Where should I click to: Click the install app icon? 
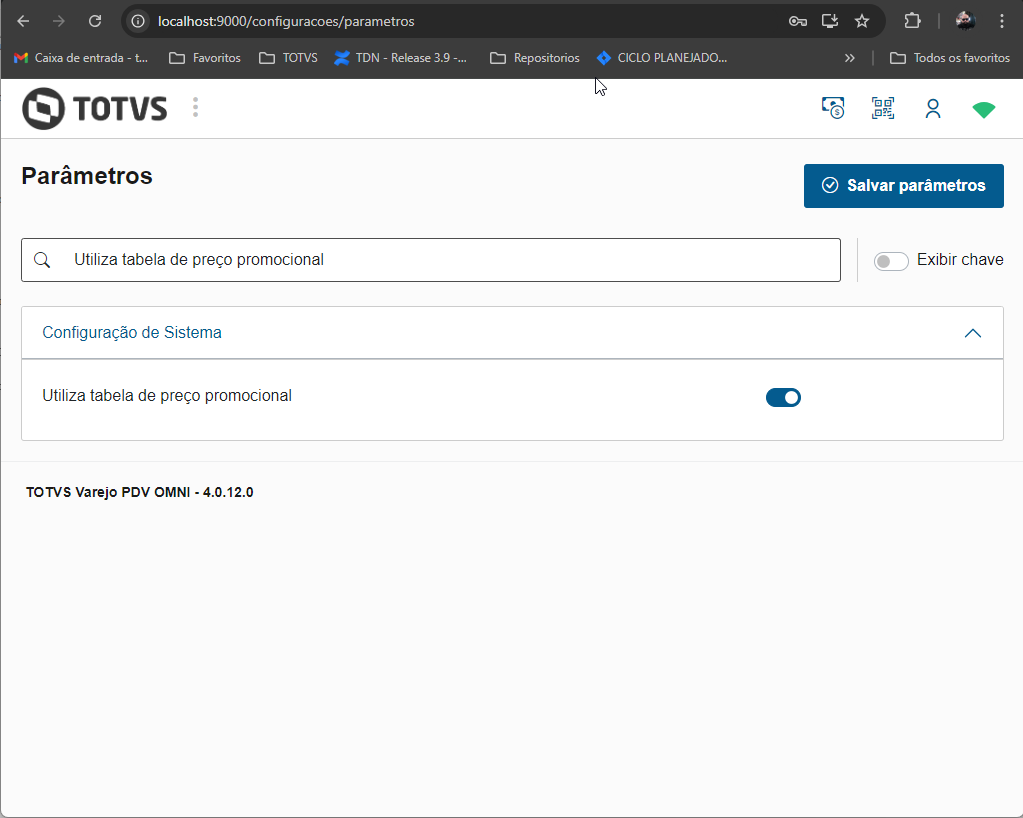(830, 21)
